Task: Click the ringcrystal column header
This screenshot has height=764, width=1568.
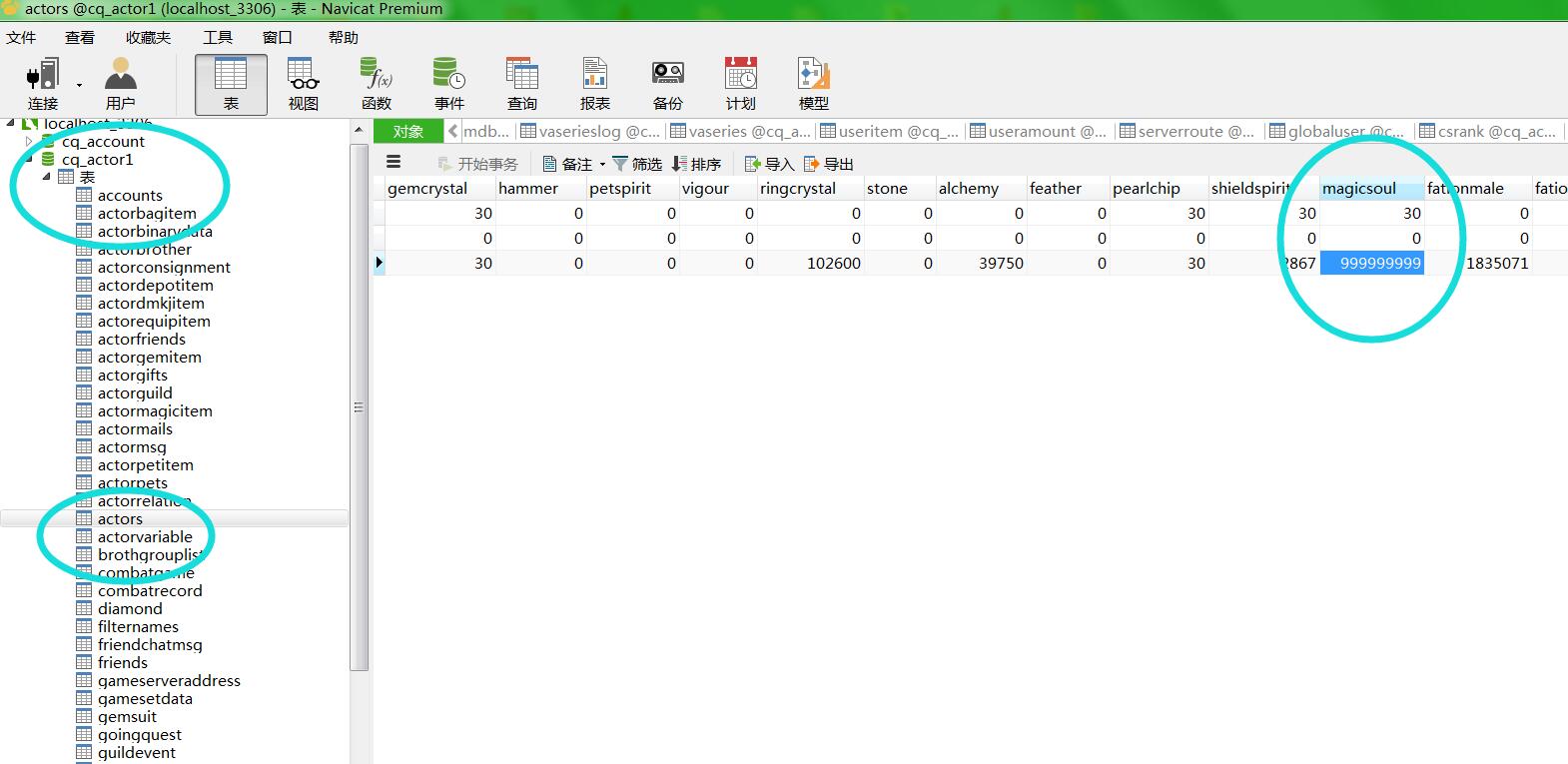Action: tap(797, 189)
